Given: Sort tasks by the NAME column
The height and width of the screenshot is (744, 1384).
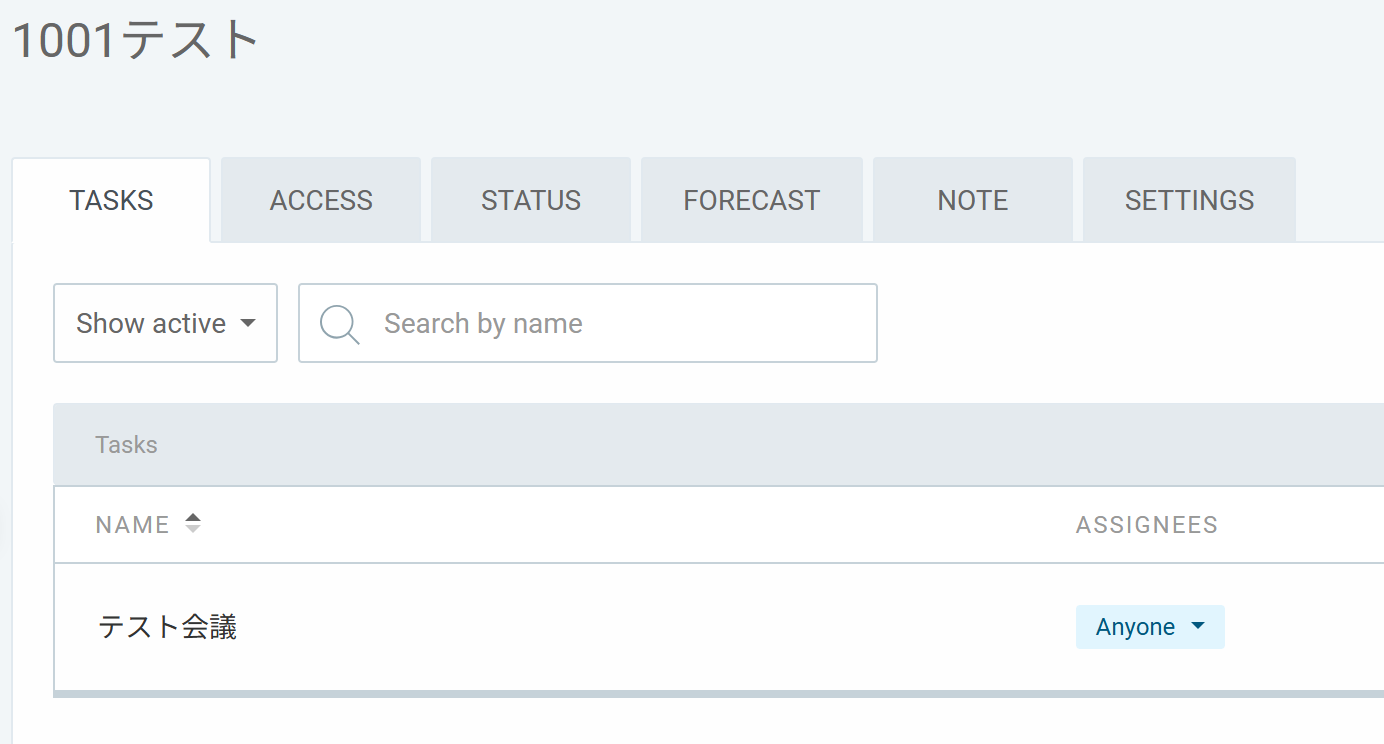Looking at the screenshot, I should tap(133, 525).
